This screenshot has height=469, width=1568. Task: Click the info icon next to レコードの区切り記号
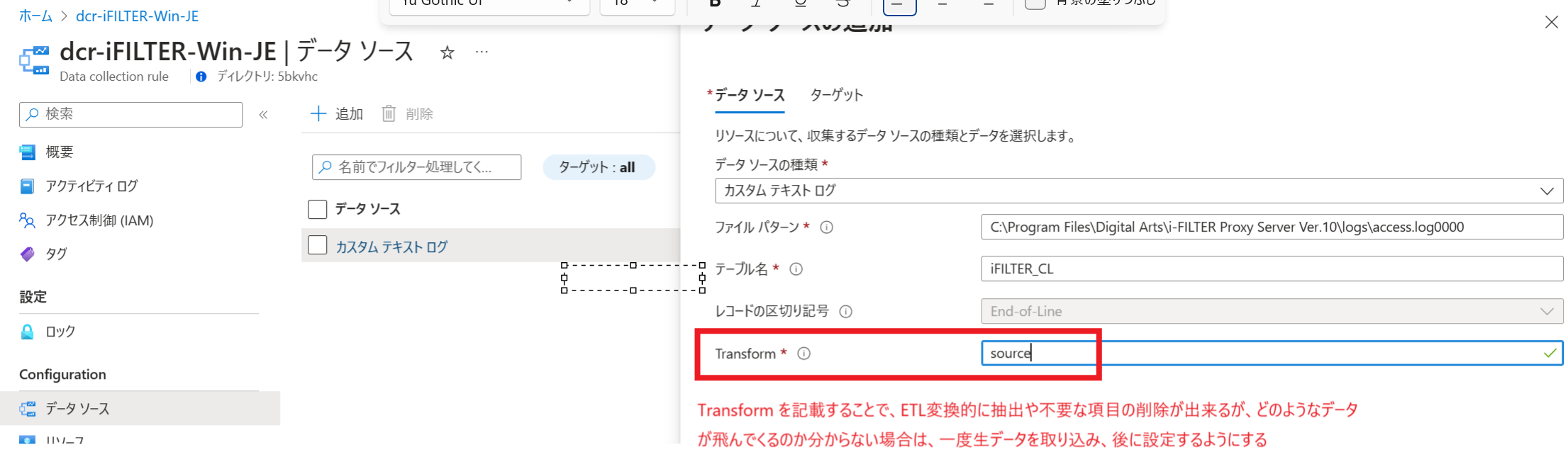(x=845, y=312)
